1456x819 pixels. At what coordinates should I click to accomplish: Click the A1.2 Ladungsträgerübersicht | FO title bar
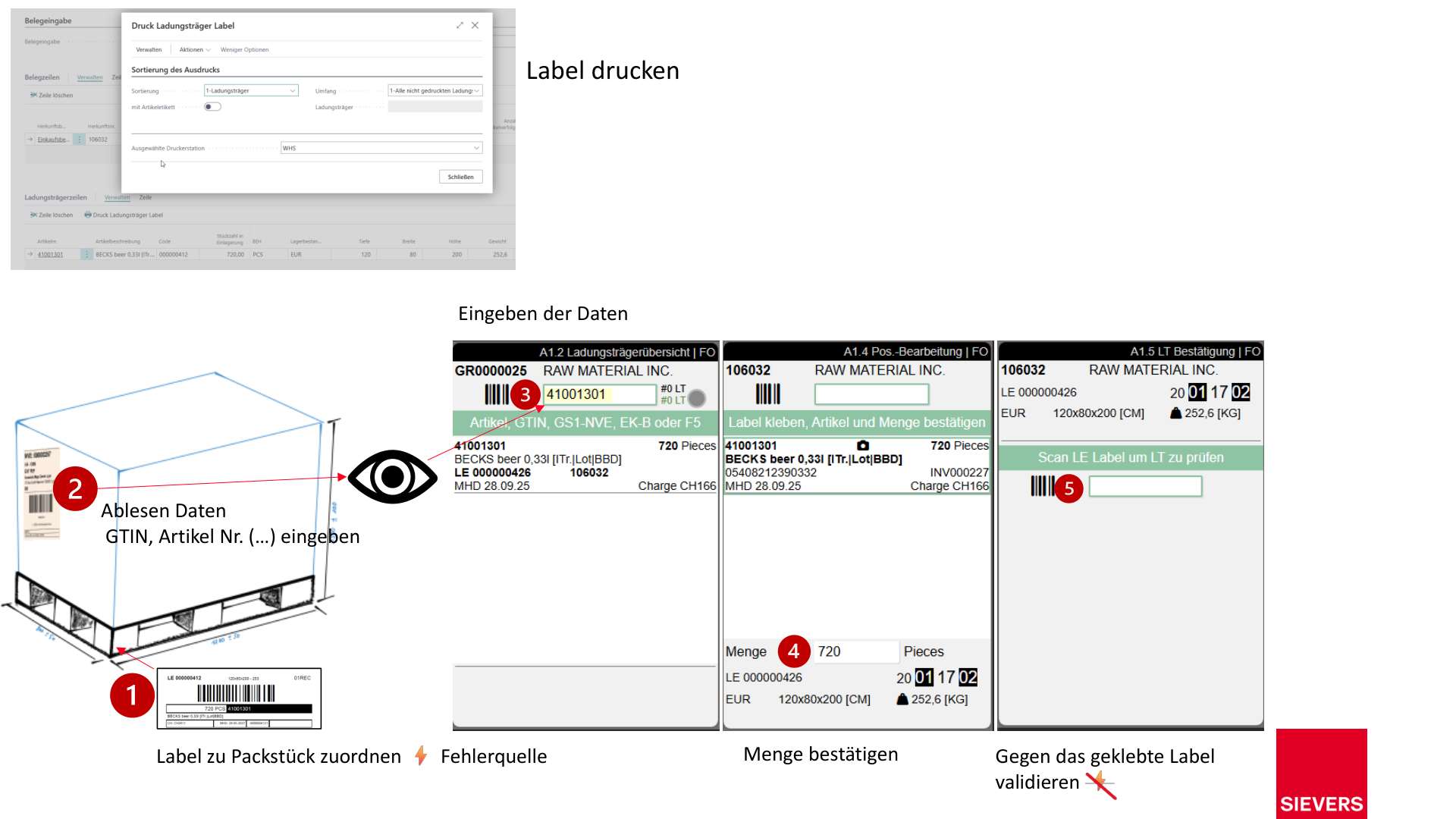tap(585, 352)
